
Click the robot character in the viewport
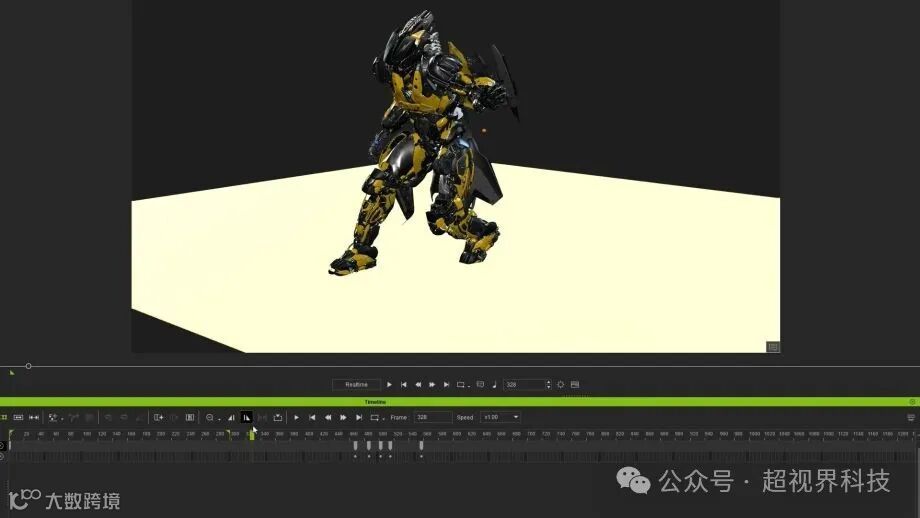click(426, 144)
